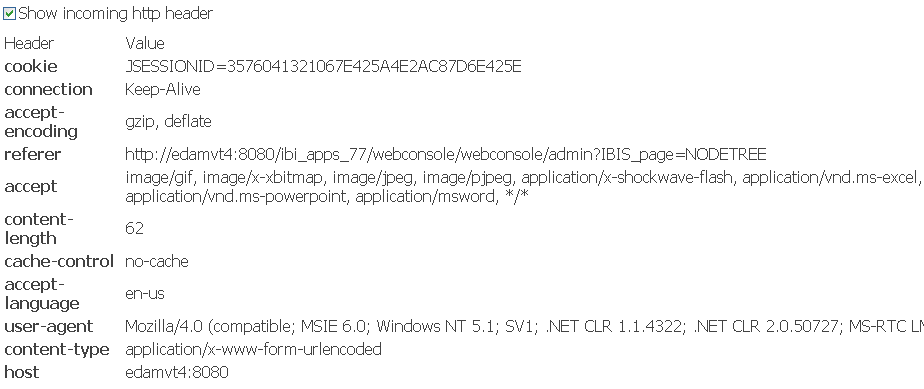The height and width of the screenshot is (389, 924).
Task: Click the no-cache value
Action: pos(157,261)
